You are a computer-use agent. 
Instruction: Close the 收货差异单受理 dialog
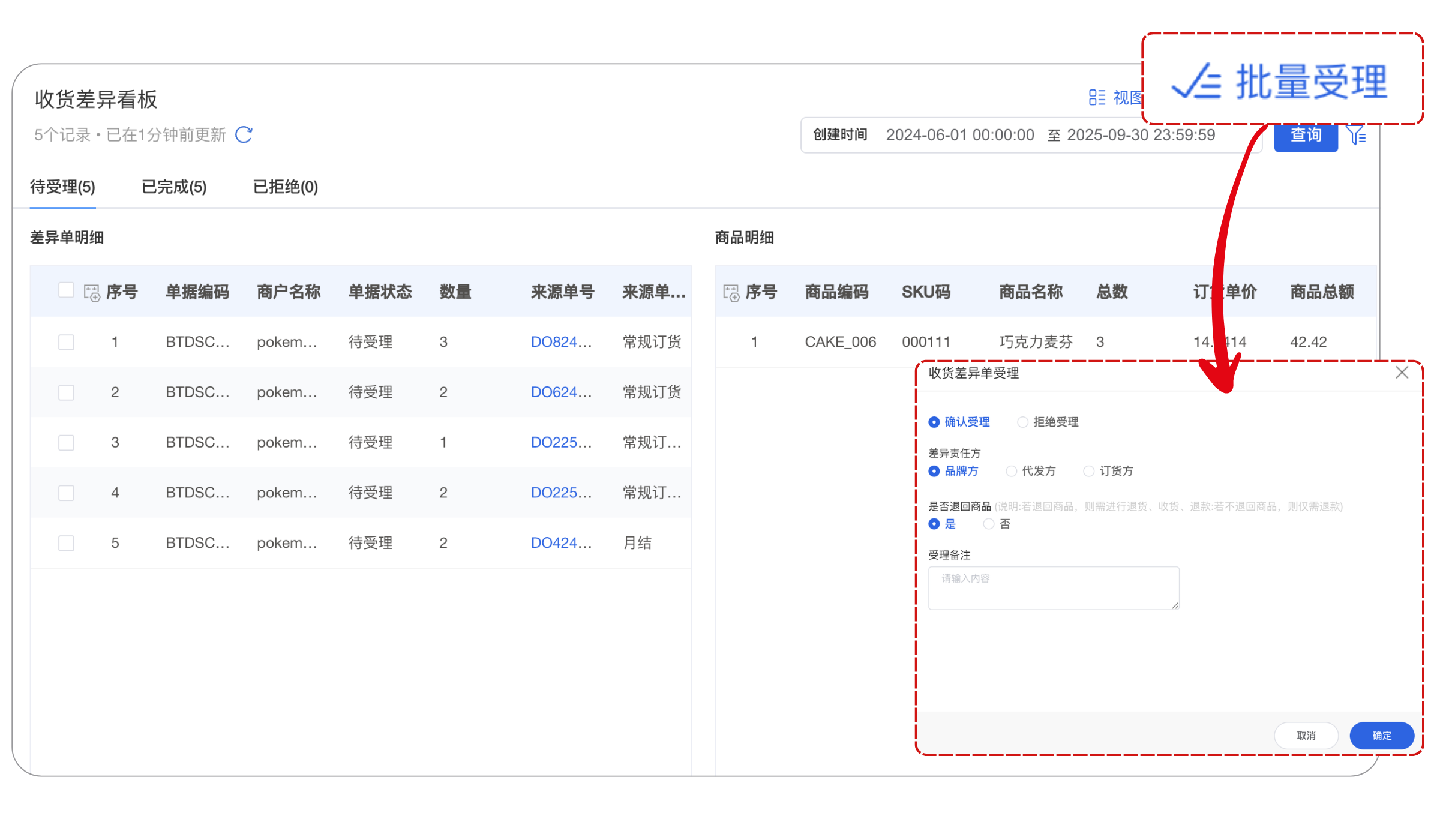coord(1402,373)
